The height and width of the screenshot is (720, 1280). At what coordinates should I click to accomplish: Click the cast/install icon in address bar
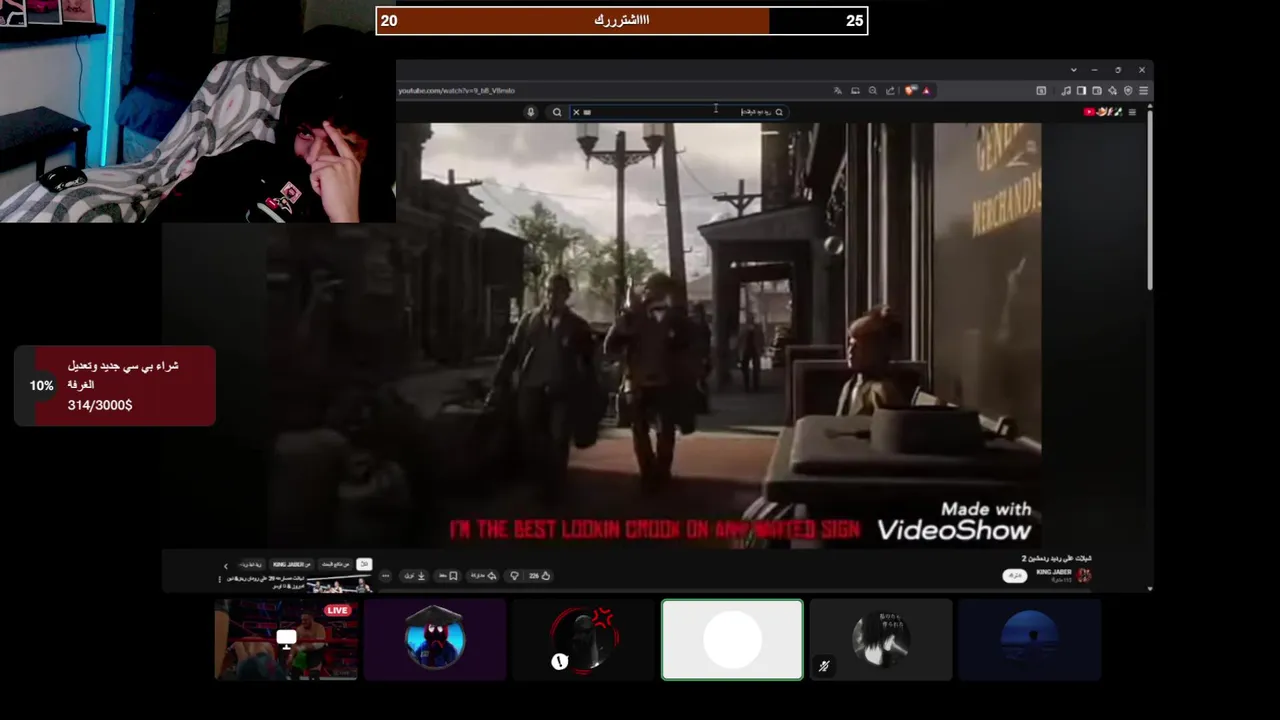point(855,91)
